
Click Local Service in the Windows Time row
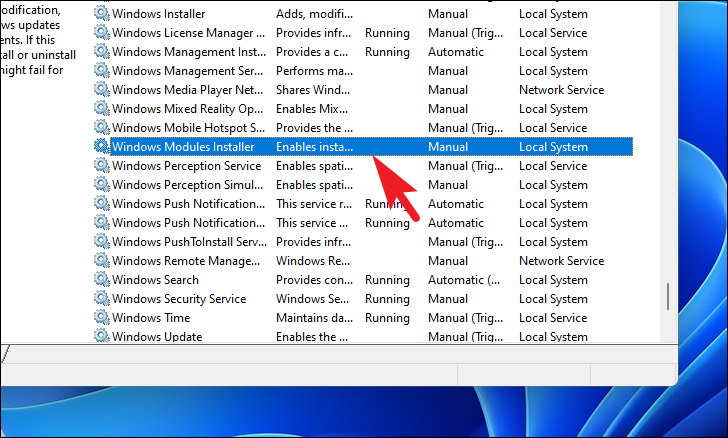(x=553, y=318)
